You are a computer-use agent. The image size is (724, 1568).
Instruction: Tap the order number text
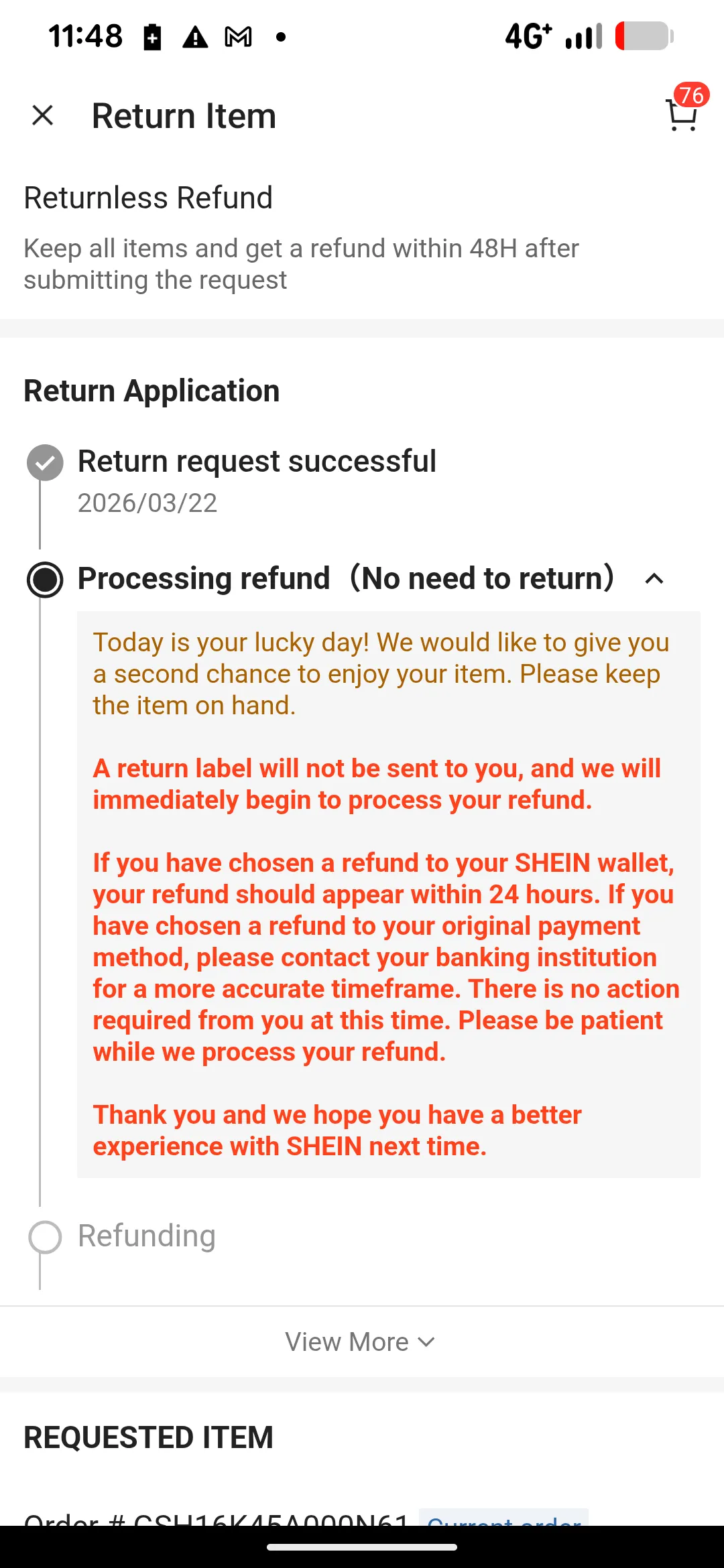coord(216,1518)
